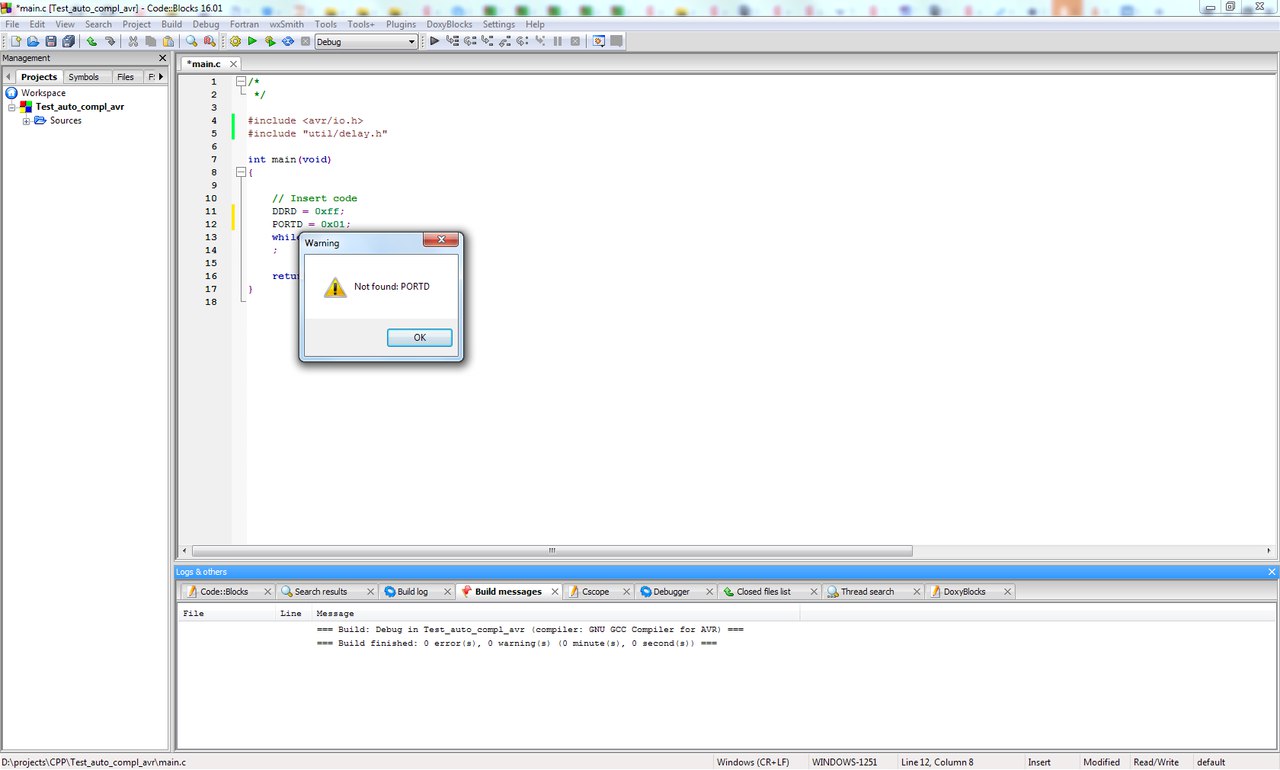The height and width of the screenshot is (770, 1280).
Task: Redo the edit using the toolbar arrow
Action: point(110,41)
